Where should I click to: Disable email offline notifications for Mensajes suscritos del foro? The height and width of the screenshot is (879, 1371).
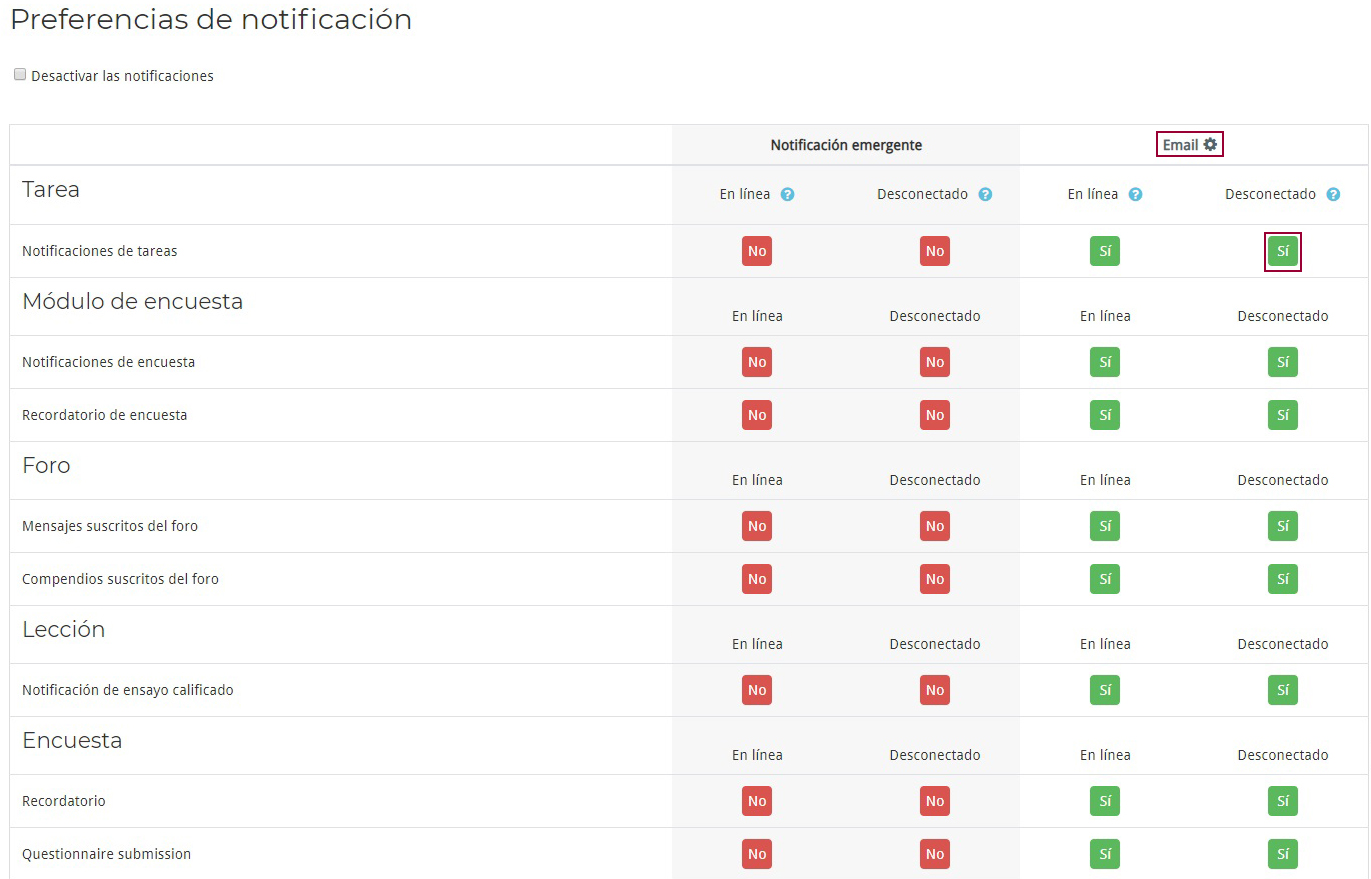tap(1283, 526)
